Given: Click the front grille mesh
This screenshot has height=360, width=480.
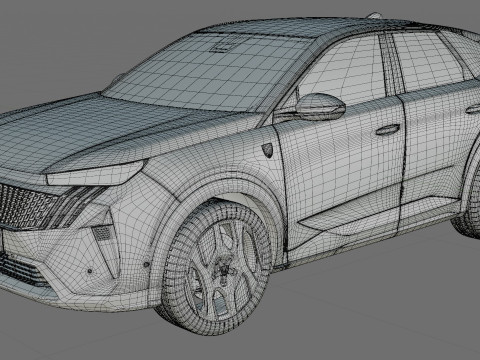Looking at the screenshot, I should pos(25,207).
